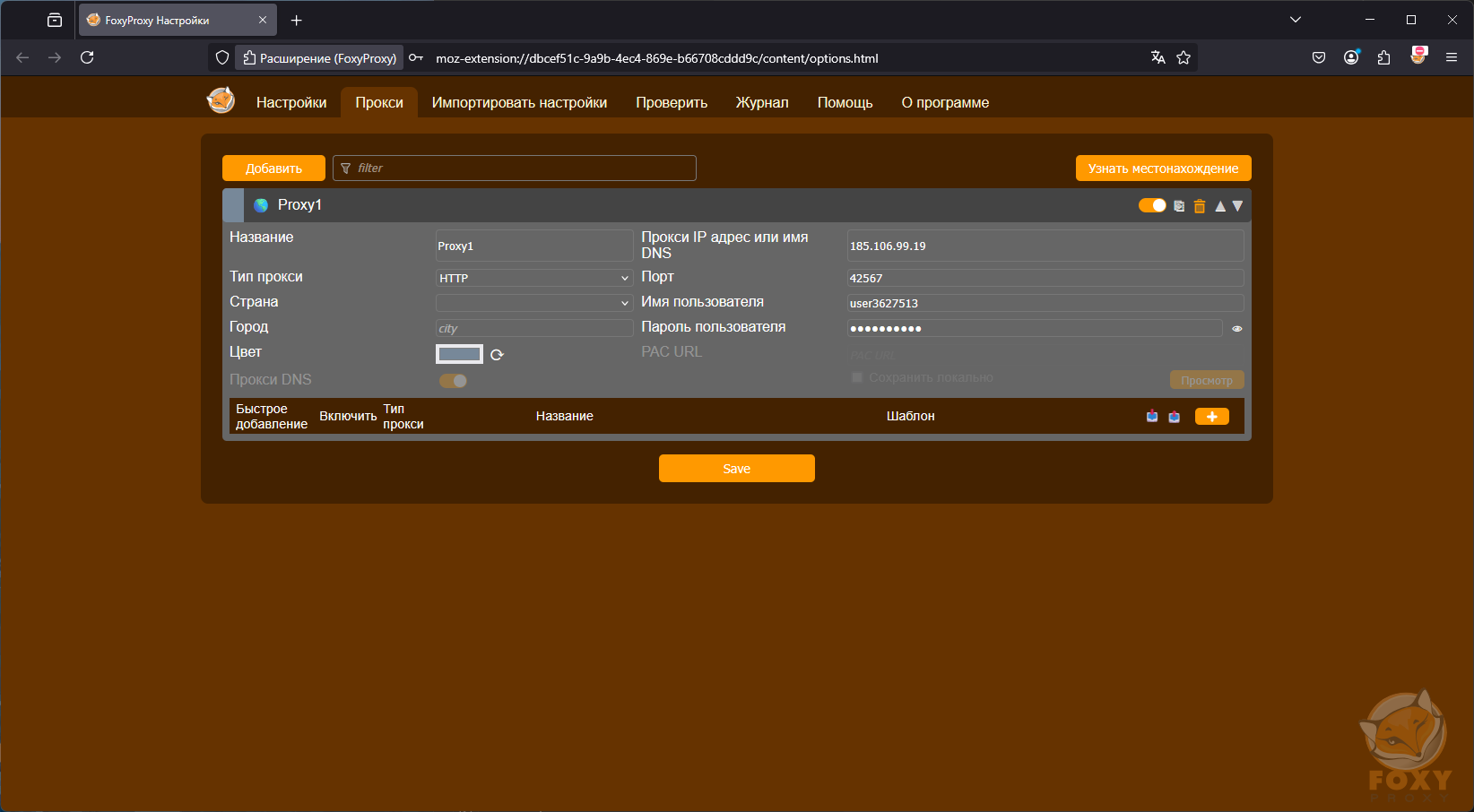Click the Быстрое добавление column header

tap(272, 416)
